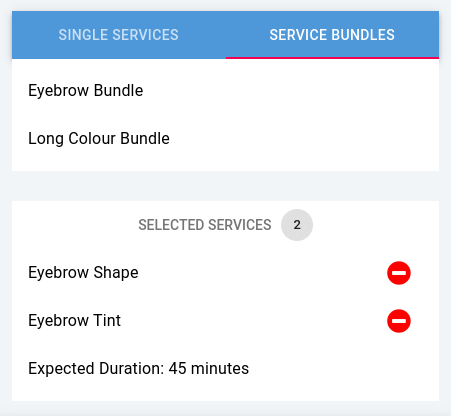The height and width of the screenshot is (416, 451).
Task: Click empty space right of Long Colour Bundle
Action: [303, 138]
